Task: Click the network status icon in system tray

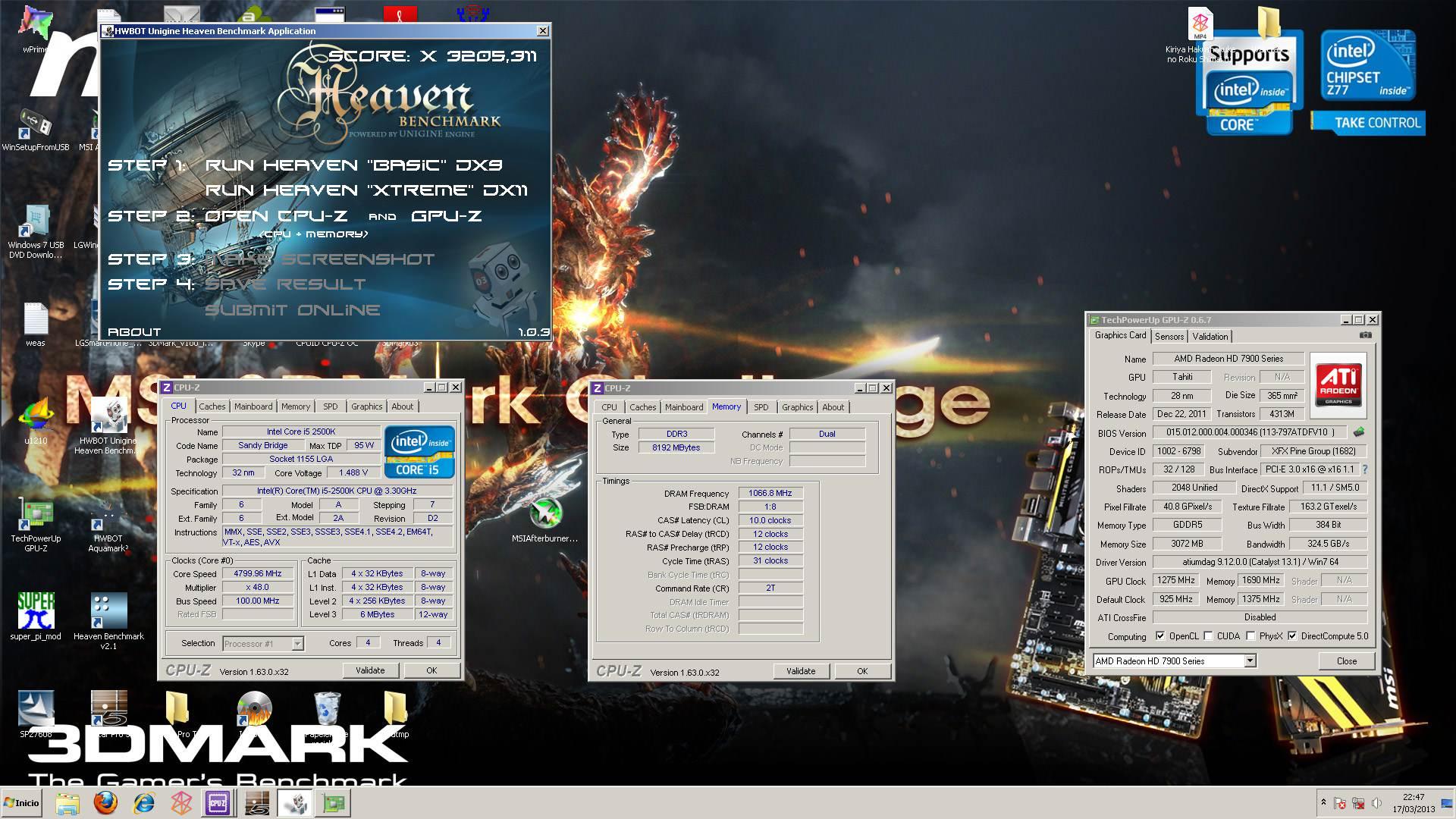Action: (x=1358, y=803)
